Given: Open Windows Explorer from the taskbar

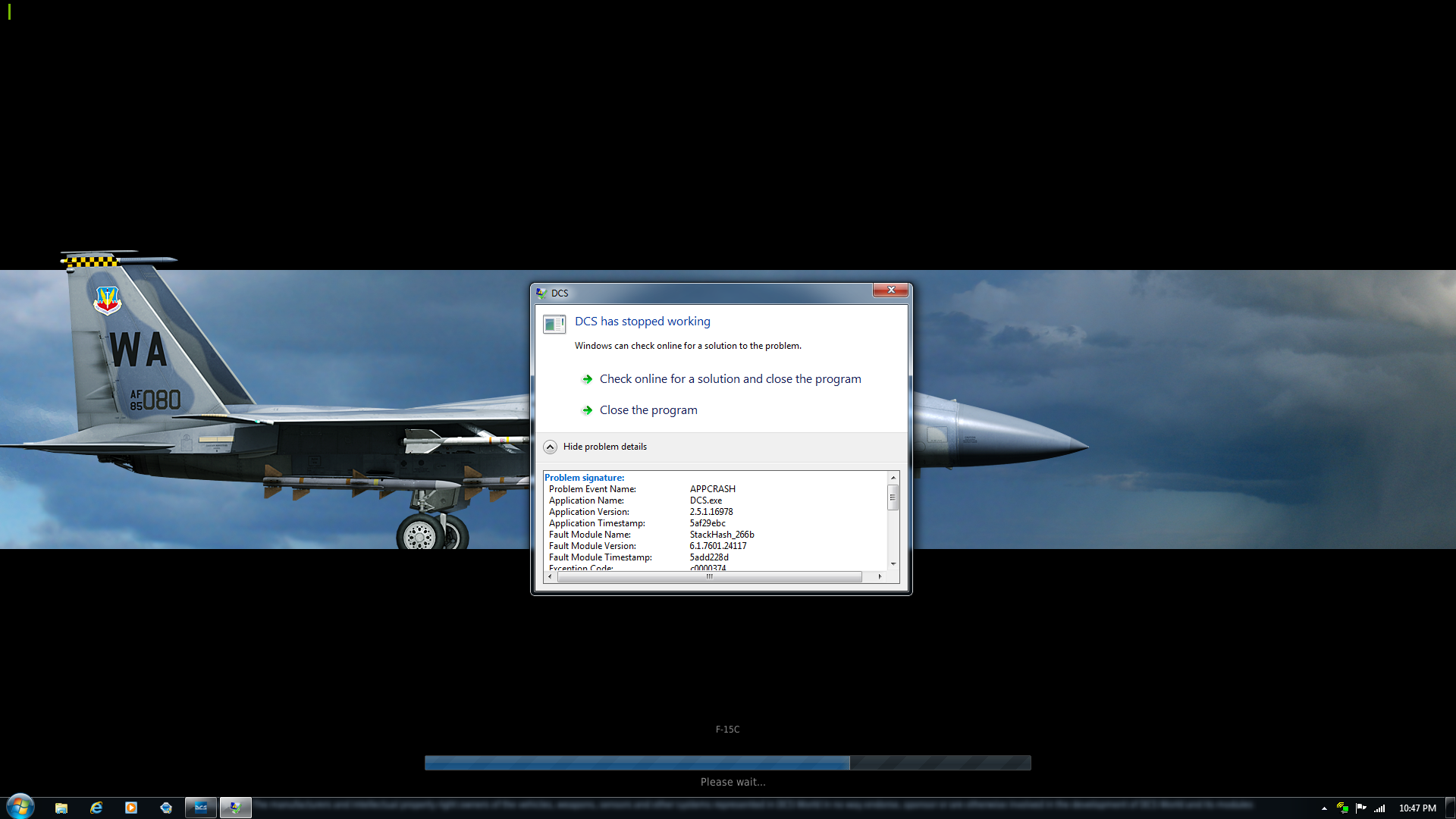Looking at the screenshot, I should 61,808.
